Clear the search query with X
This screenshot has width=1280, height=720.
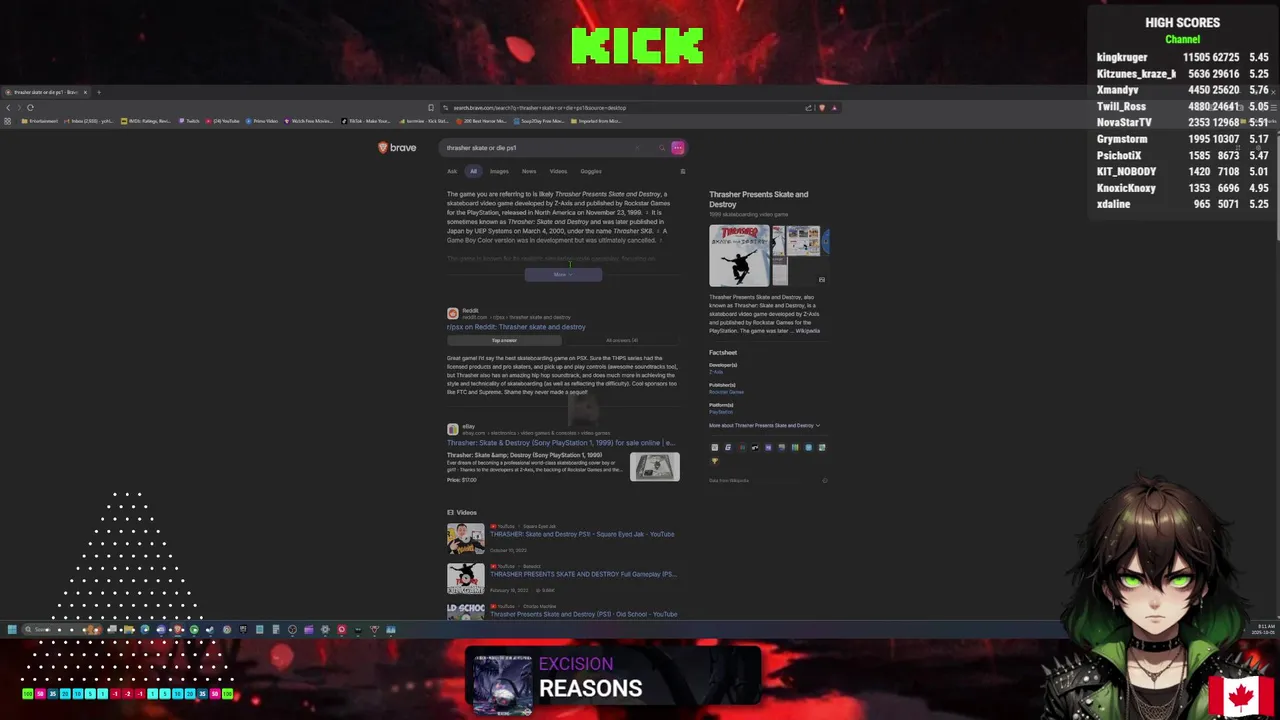pos(636,148)
